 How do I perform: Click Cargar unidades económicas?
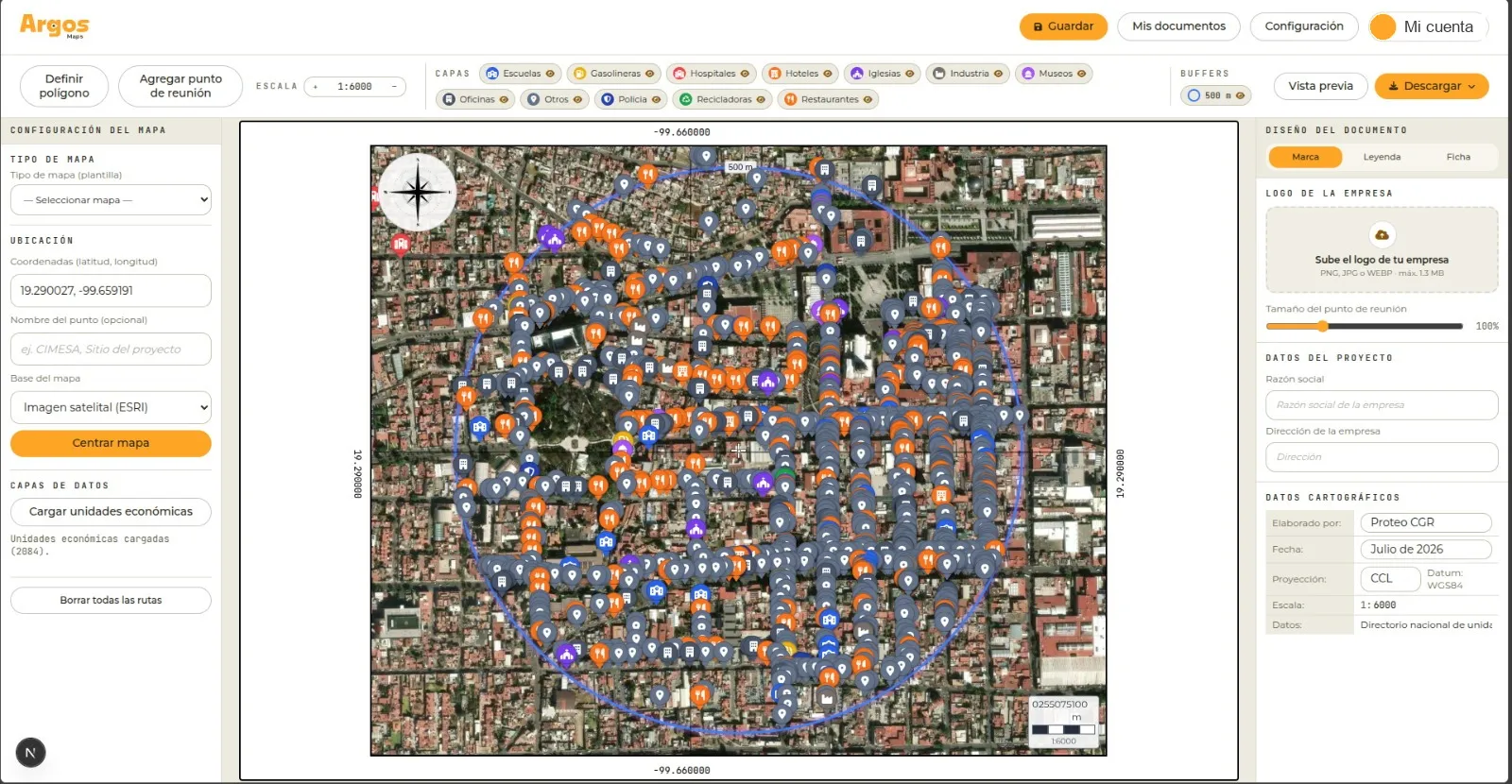(111, 512)
